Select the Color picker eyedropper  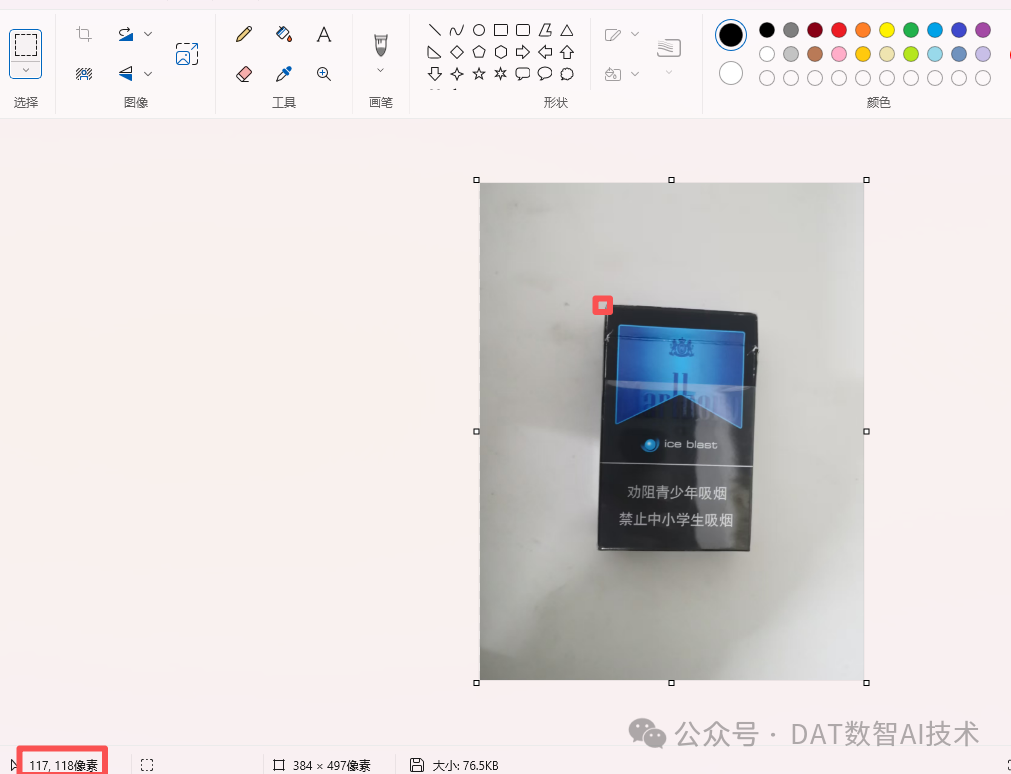coord(284,74)
